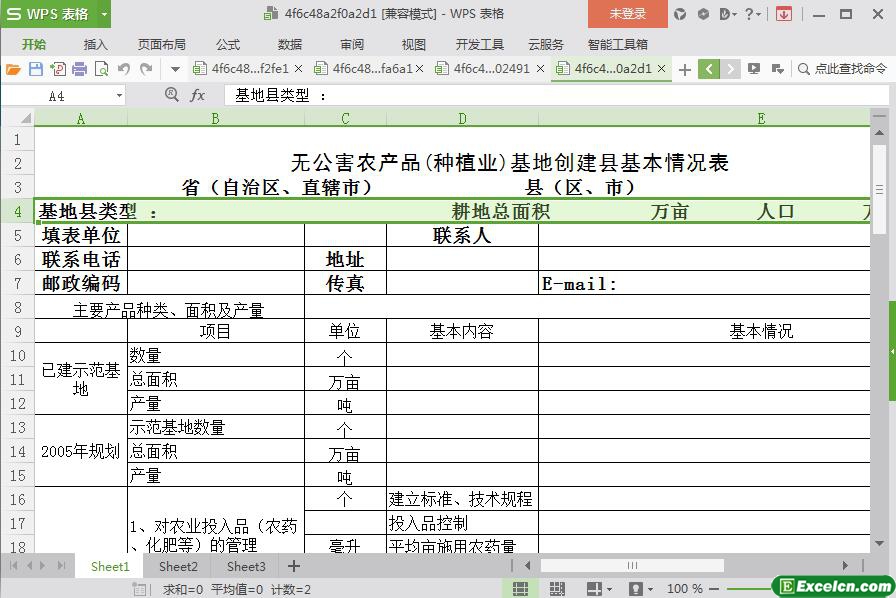Select column D header
Image resolution: width=896 pixels, height=598 pixels.
tap(462, 118)
